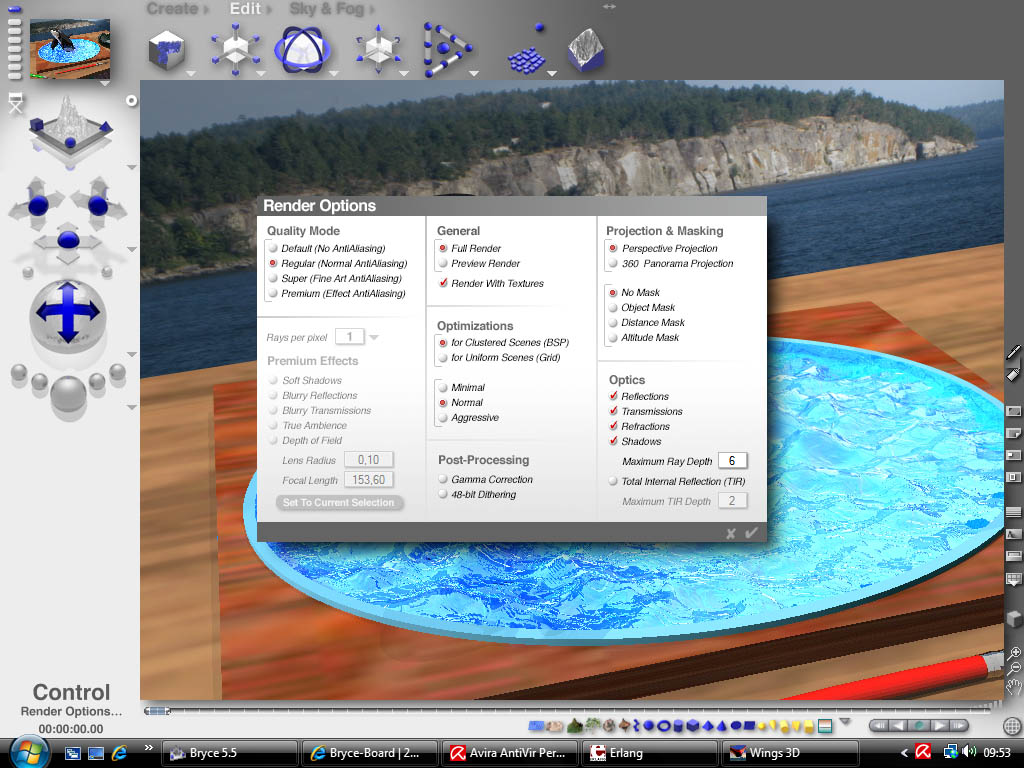Image resolution: width=1024 pixels, height=768 pixels.
Task: Click the Resize tool icon
Action: tap(236, 50)
